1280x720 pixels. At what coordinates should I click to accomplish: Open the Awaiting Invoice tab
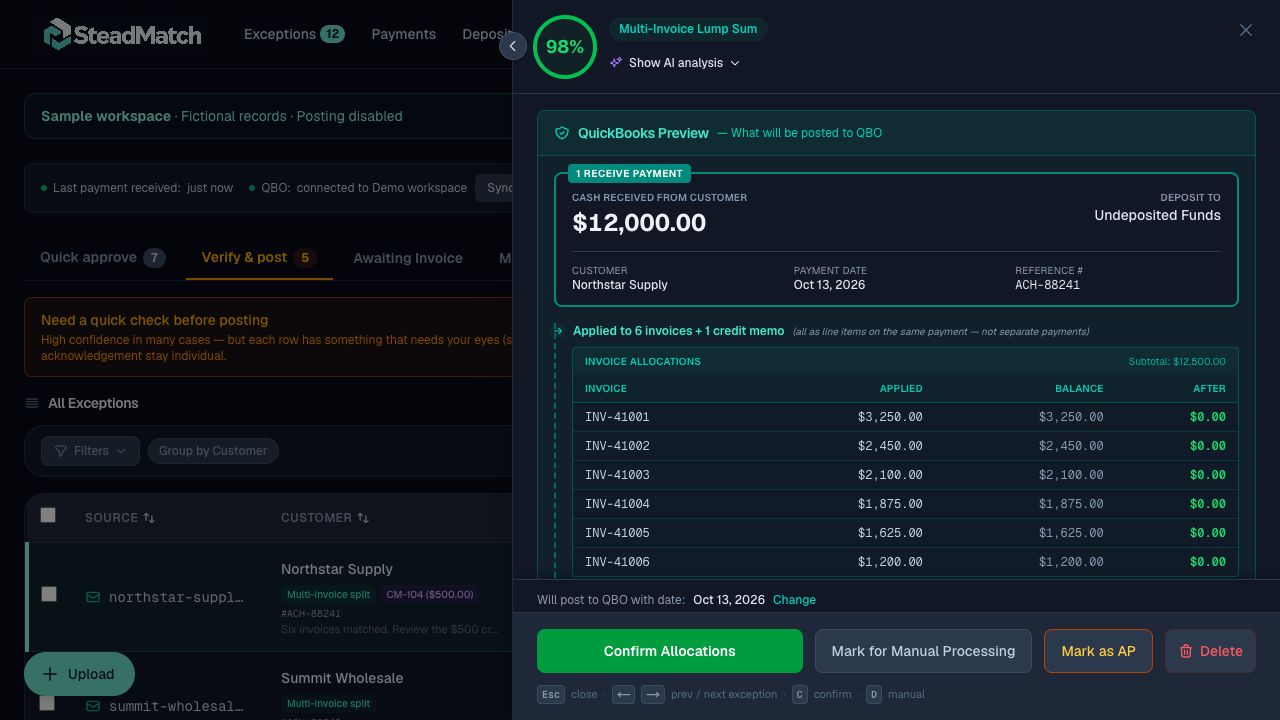tap(408, 258)
